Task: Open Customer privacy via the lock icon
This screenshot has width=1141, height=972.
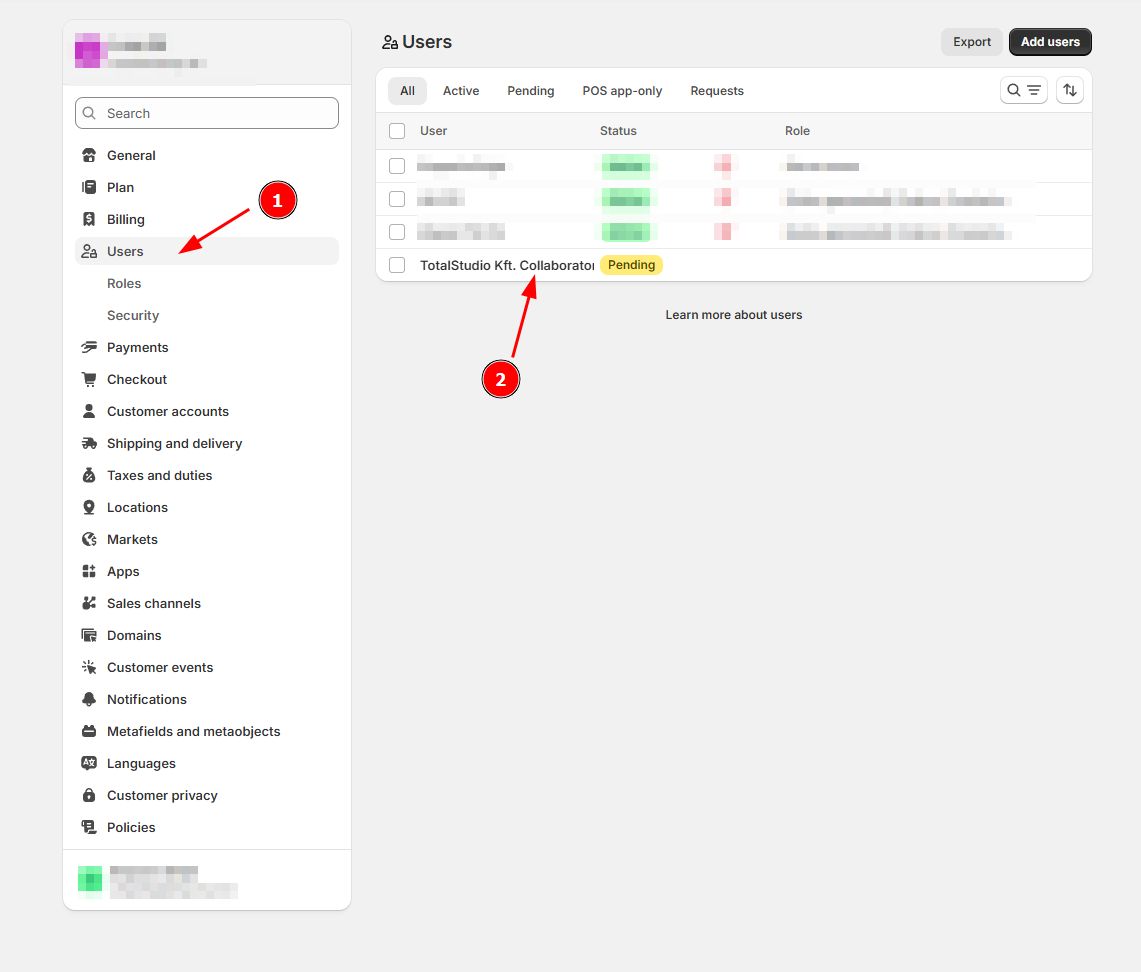Action: tap(89, 795)
